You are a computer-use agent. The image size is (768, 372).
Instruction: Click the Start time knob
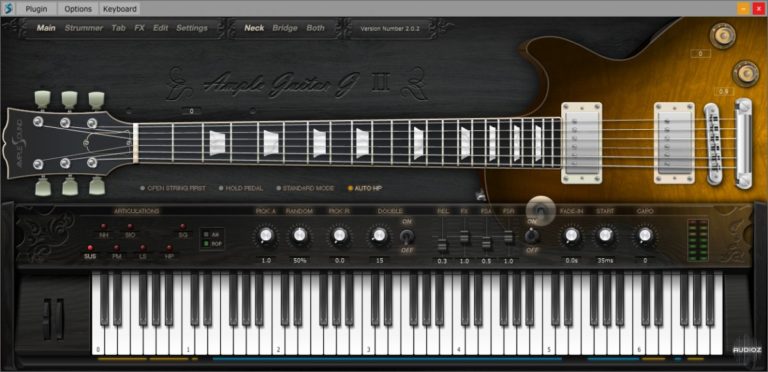pos(605,236)
